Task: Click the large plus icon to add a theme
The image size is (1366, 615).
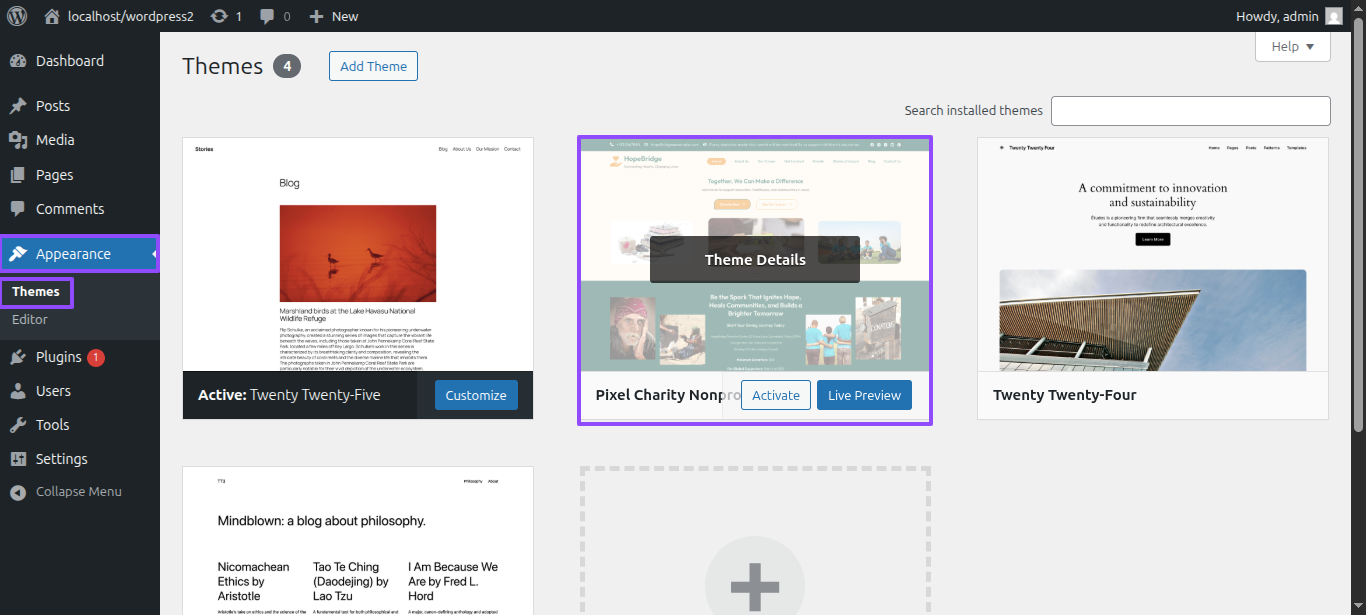Action: click(755, 585)
